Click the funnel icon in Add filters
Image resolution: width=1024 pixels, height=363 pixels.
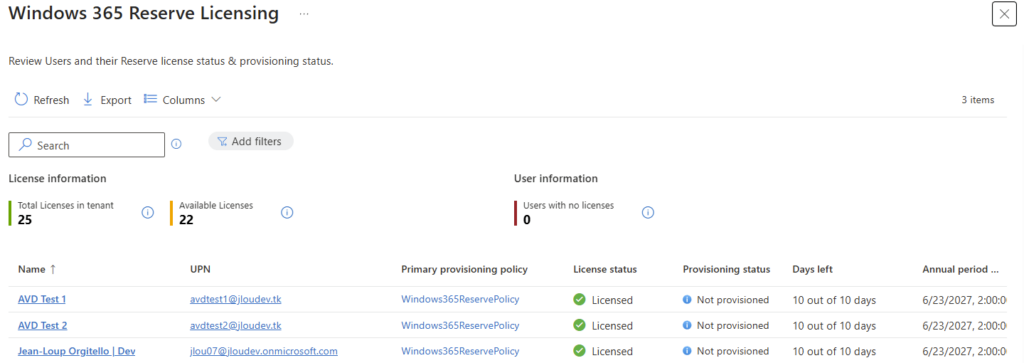pos(222,141)
